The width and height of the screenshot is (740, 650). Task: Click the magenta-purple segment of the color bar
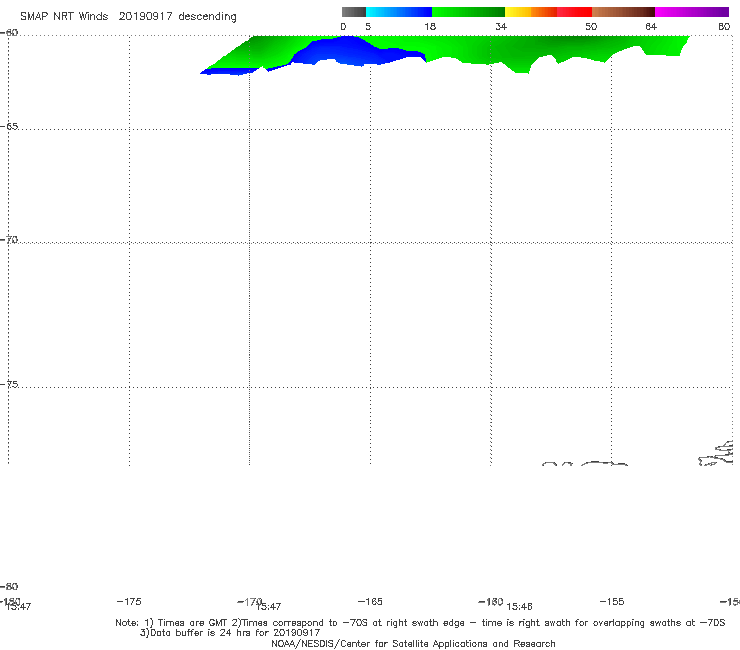(x=692, y=12)
